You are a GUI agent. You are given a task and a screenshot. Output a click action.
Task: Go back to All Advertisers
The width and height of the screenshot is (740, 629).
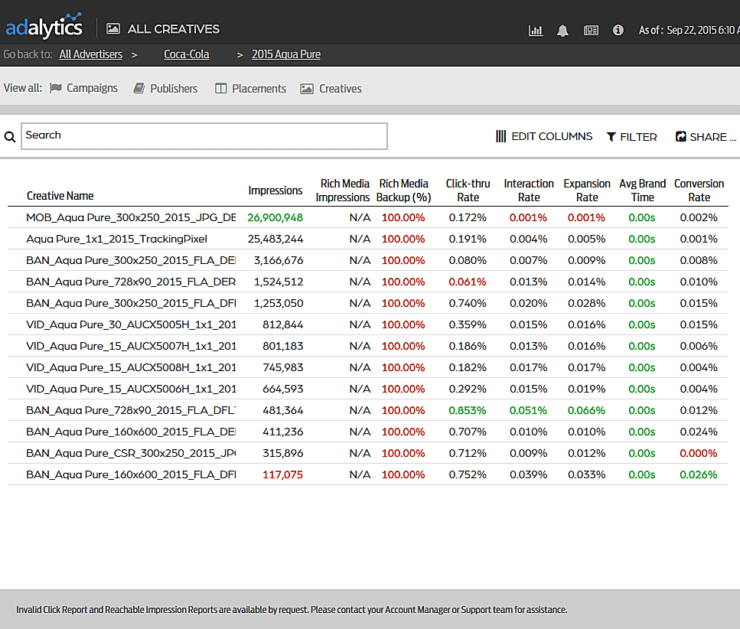click(90, 54)
